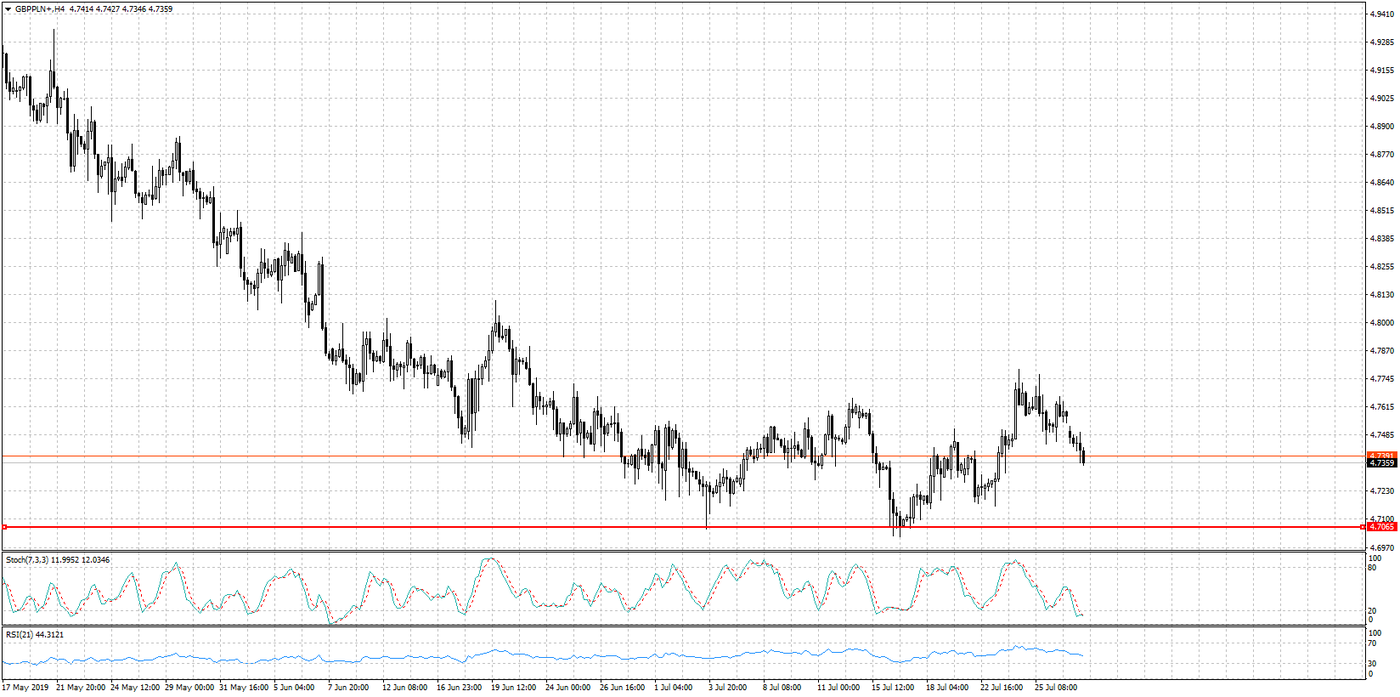Click the GBPPLN+,H4 chart title label

(41, 9)
